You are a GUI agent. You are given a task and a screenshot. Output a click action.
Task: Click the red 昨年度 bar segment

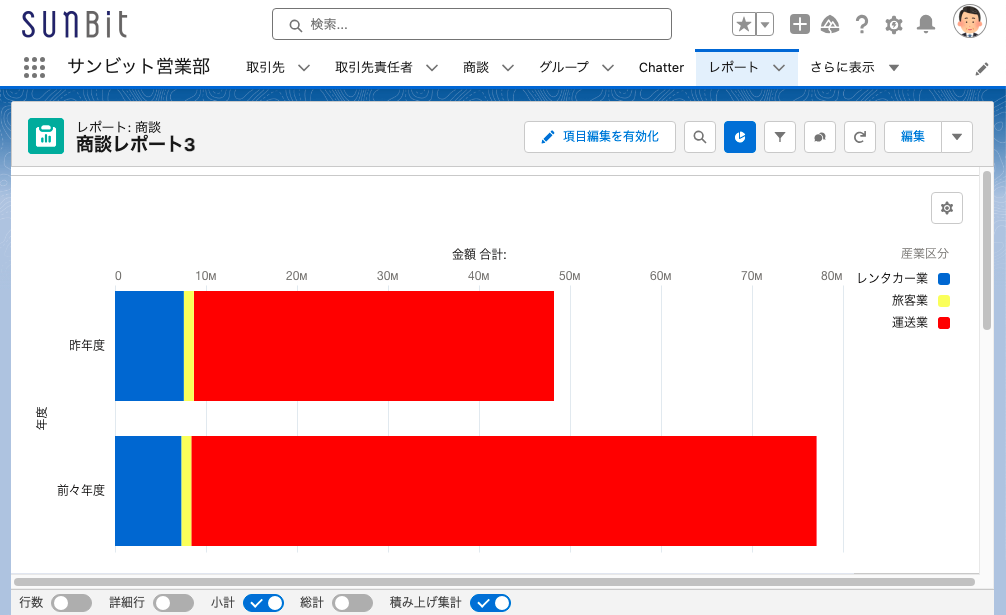(374, 346)
